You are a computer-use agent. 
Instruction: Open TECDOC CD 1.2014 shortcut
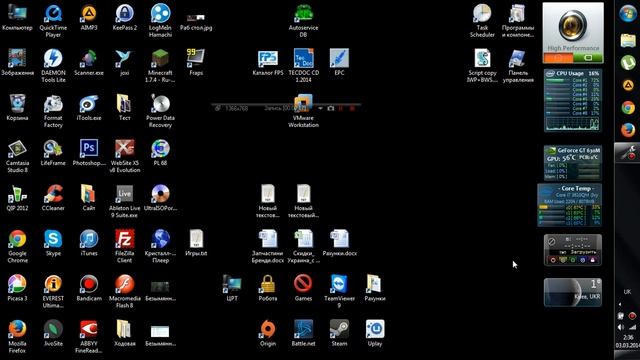point(303,65)
